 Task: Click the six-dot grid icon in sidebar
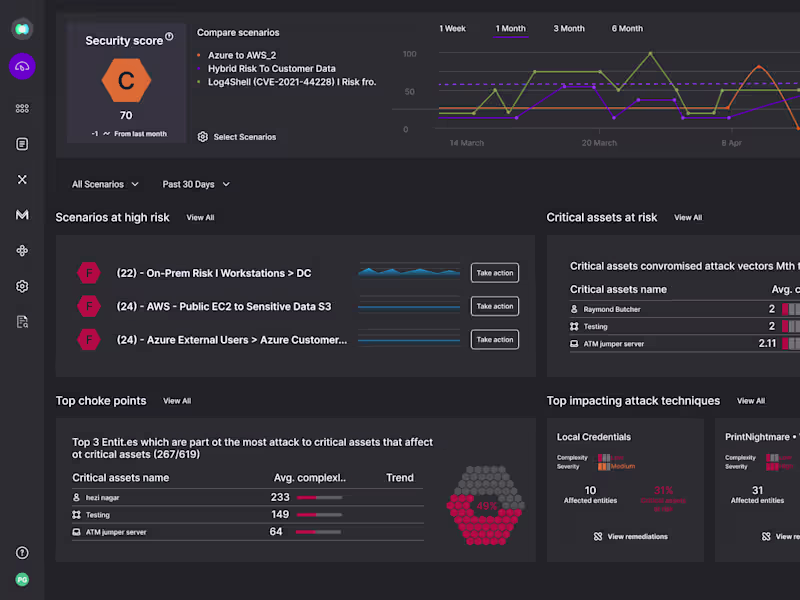[22, 108]
